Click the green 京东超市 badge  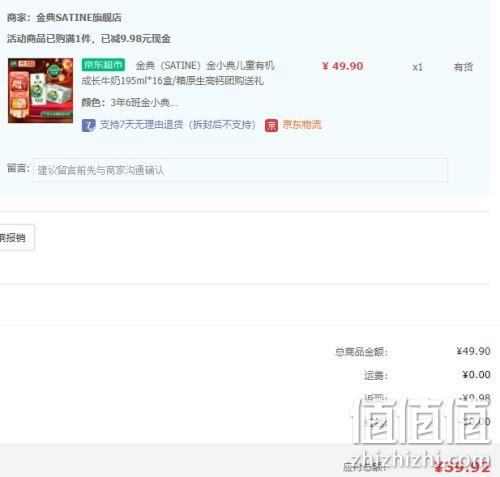(103, 65)
